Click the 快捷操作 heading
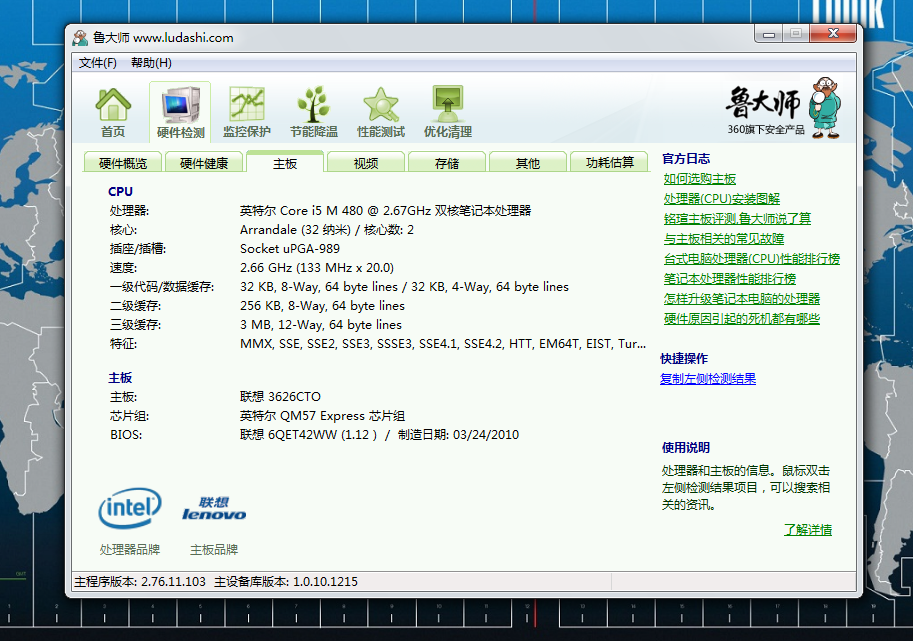The width and height of the screenshot is (913, 641). (684, 359)
